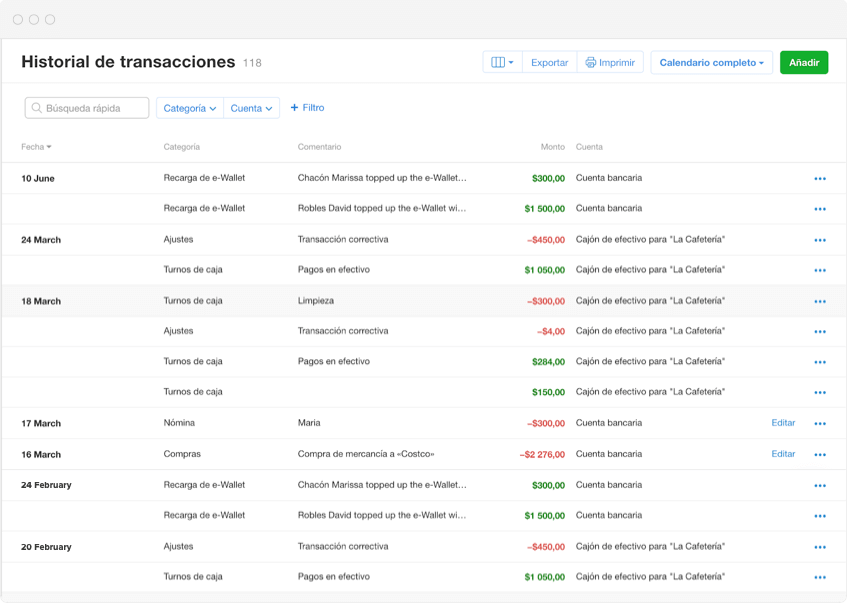Click the Comentario column header
This screenshot has height=603, width=847.
(x=319, y=147)
